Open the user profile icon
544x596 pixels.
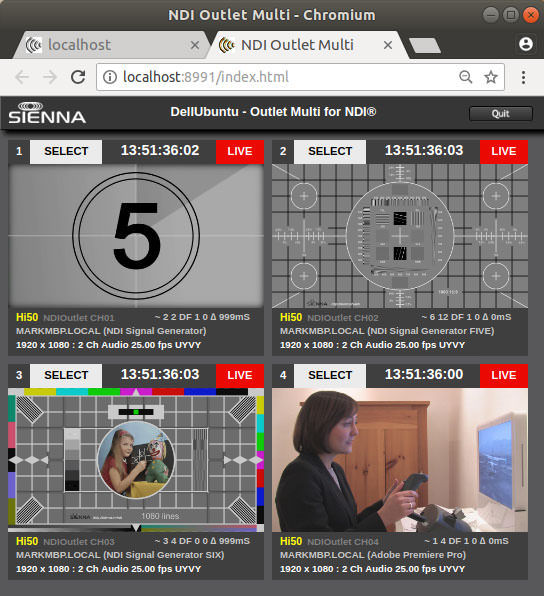click(526, 44)
